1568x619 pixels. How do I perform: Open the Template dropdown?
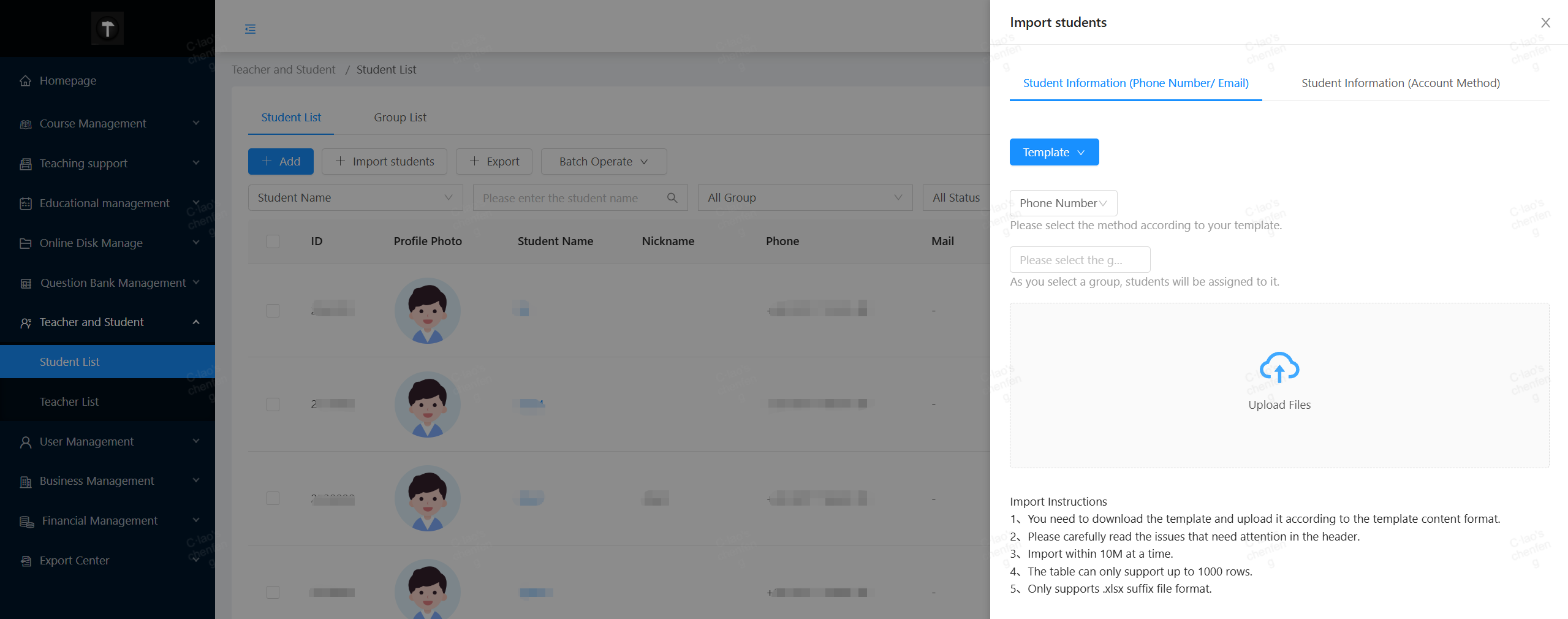(x=1053, y=152)
